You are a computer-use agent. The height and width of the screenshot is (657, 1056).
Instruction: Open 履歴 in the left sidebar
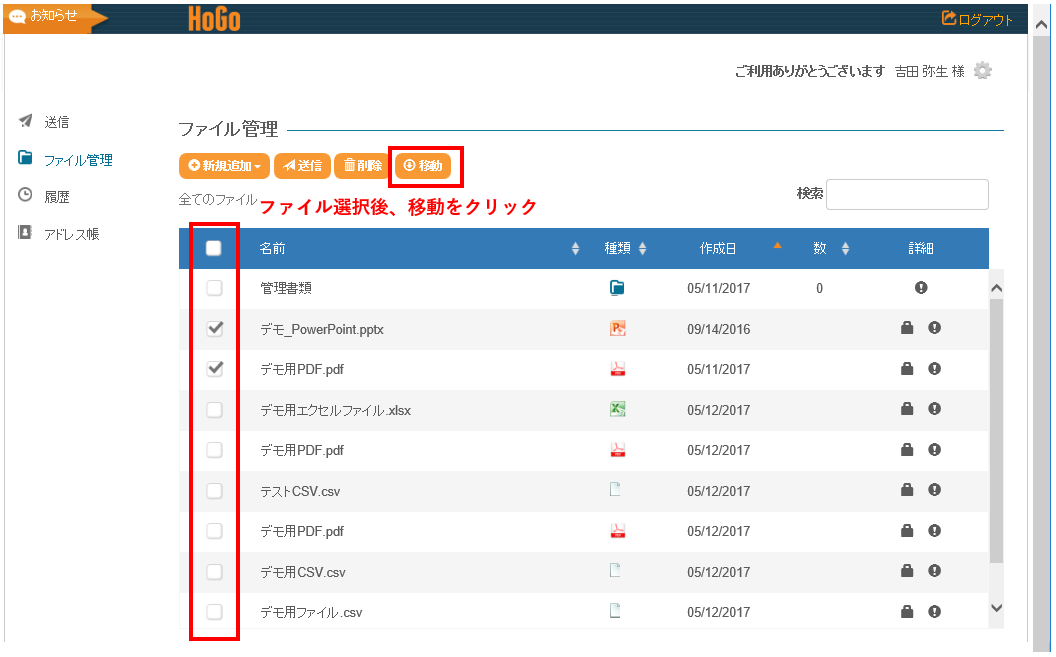click(x=57, y=197)
